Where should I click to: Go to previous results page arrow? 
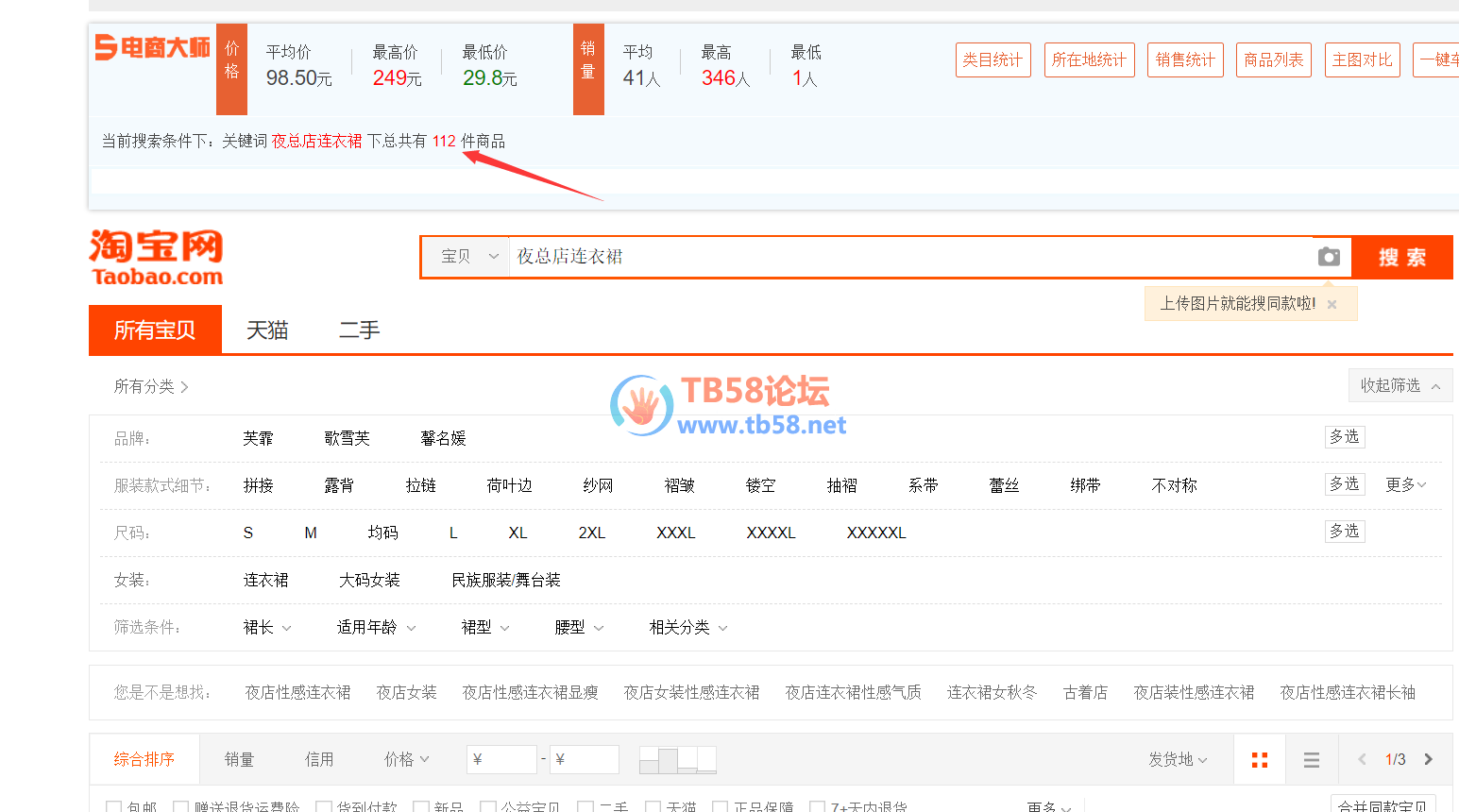tap(1362, 759)
